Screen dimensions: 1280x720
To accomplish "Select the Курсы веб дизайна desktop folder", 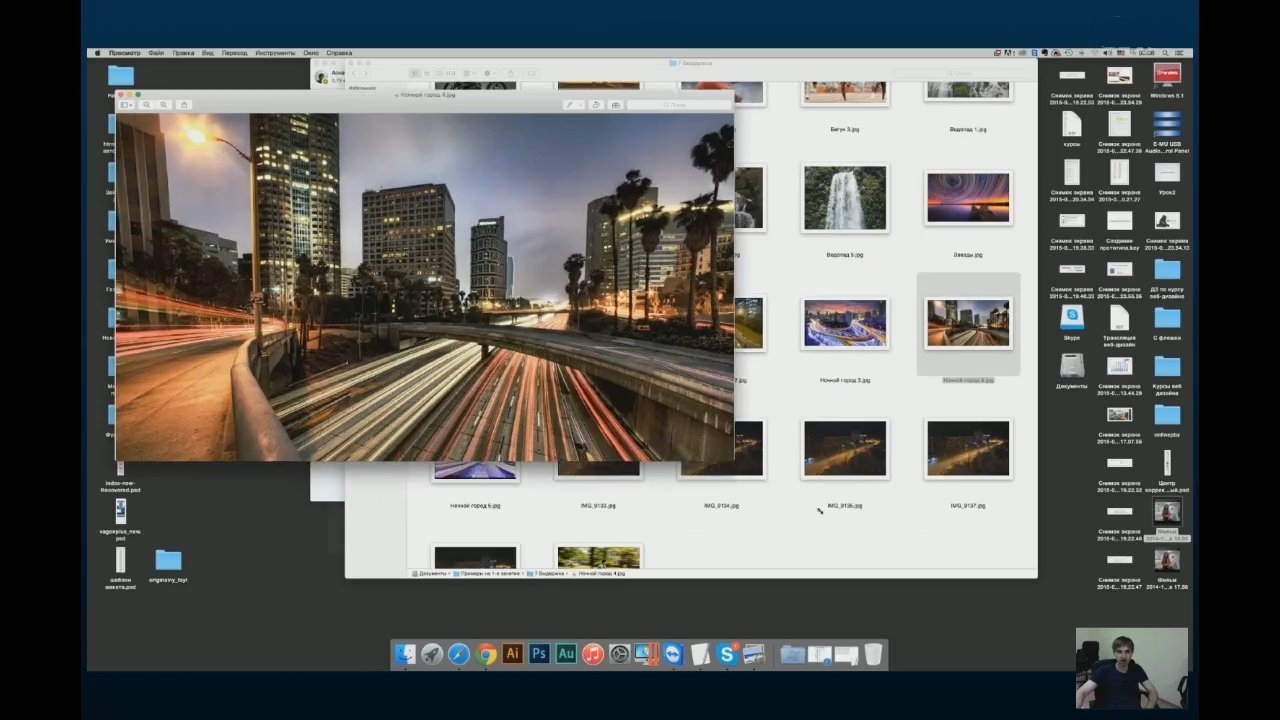I will pyautogui.click(x=1167, y=366).
